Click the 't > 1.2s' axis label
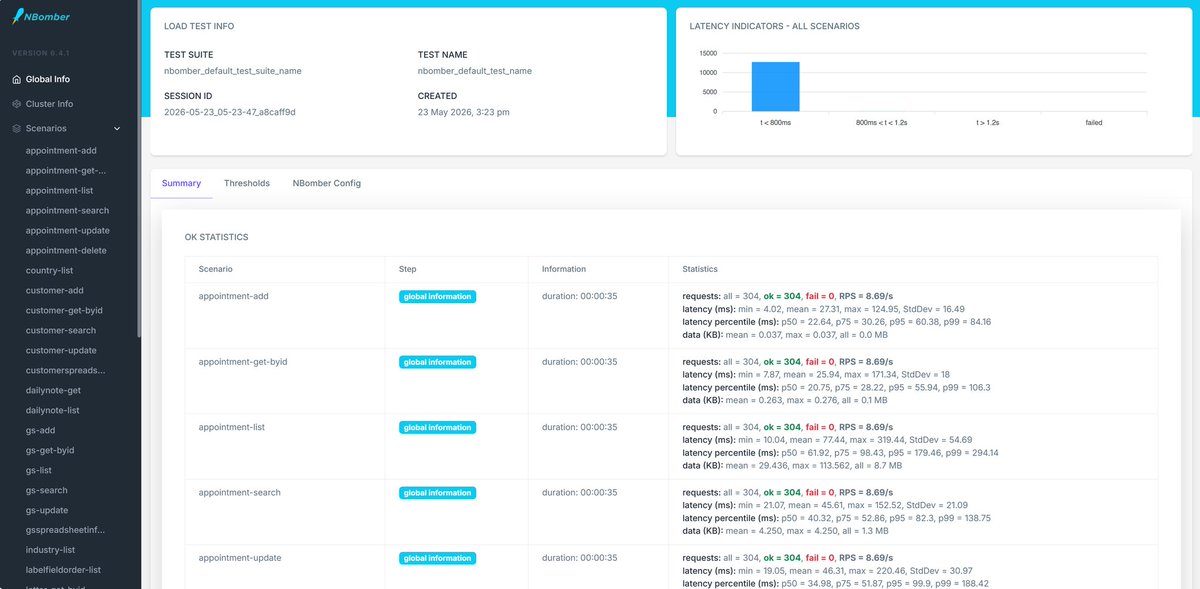The image size is (1200, 589). [988, 122]
